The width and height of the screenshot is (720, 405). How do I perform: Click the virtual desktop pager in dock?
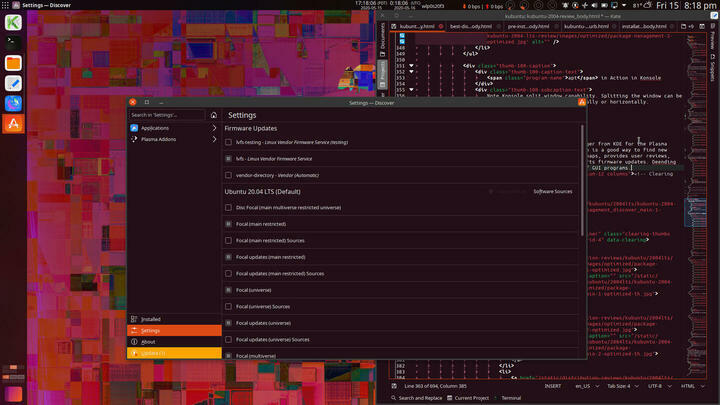[13, 372]
